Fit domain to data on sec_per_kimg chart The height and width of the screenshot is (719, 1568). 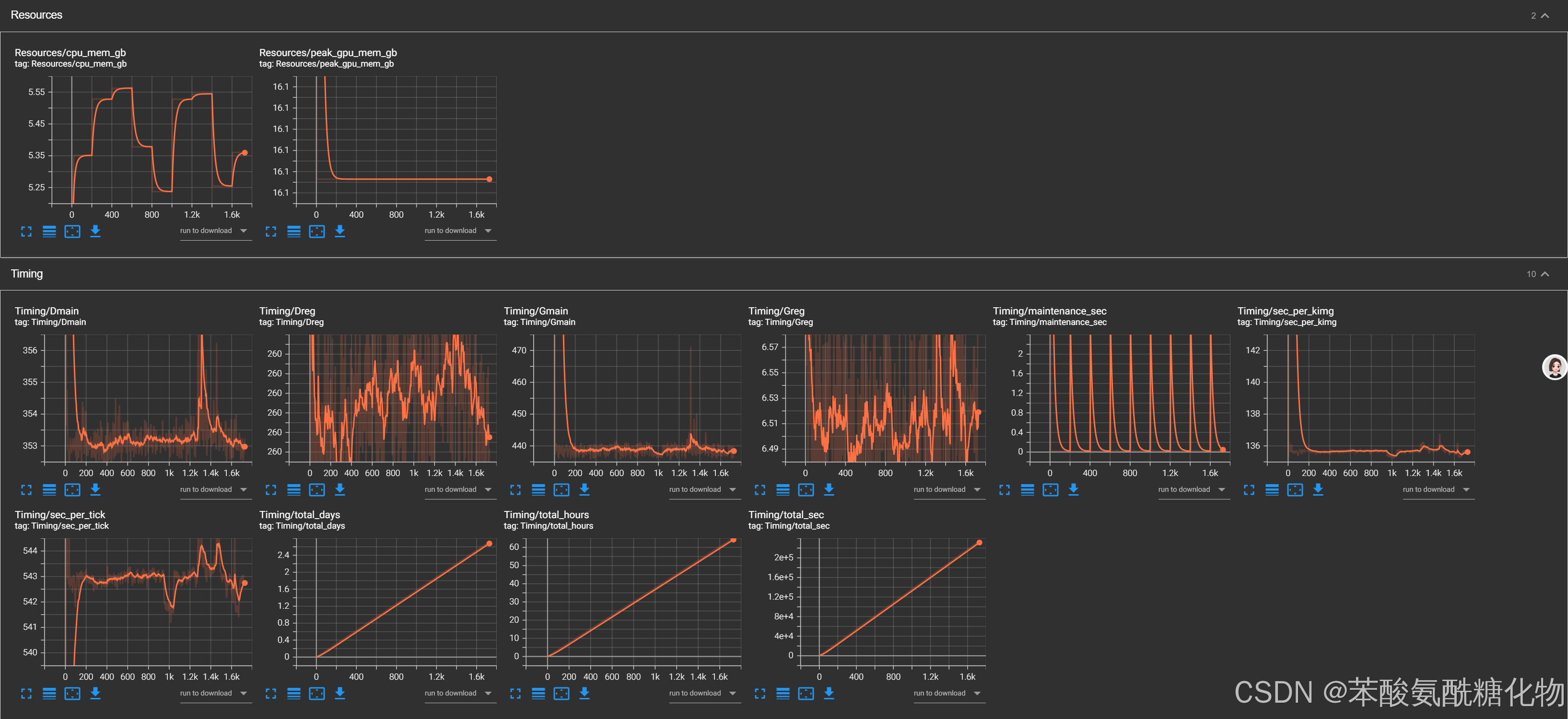point(1295,490)
